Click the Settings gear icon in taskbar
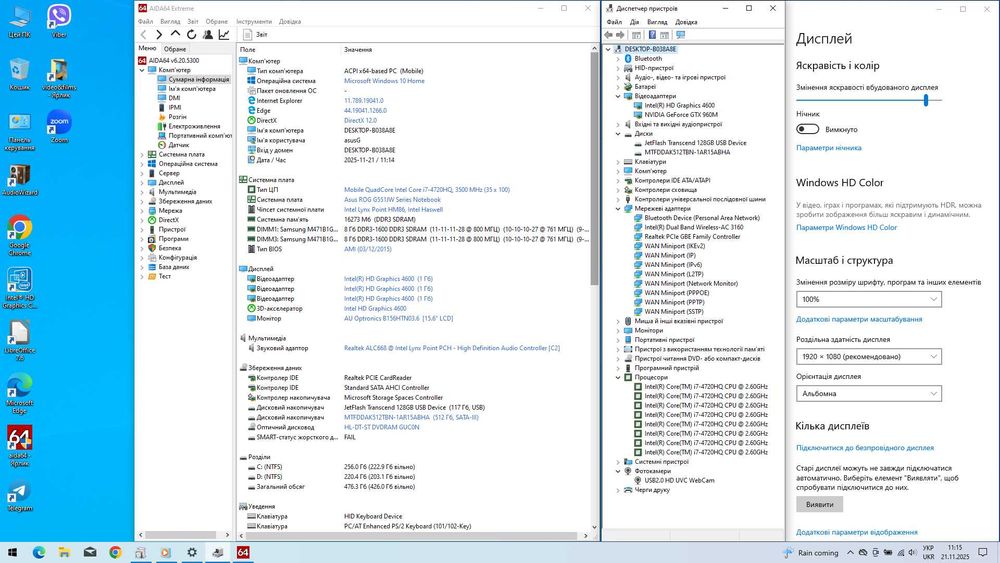Viewport: 1000px width, 563px height. click(192, 552)
